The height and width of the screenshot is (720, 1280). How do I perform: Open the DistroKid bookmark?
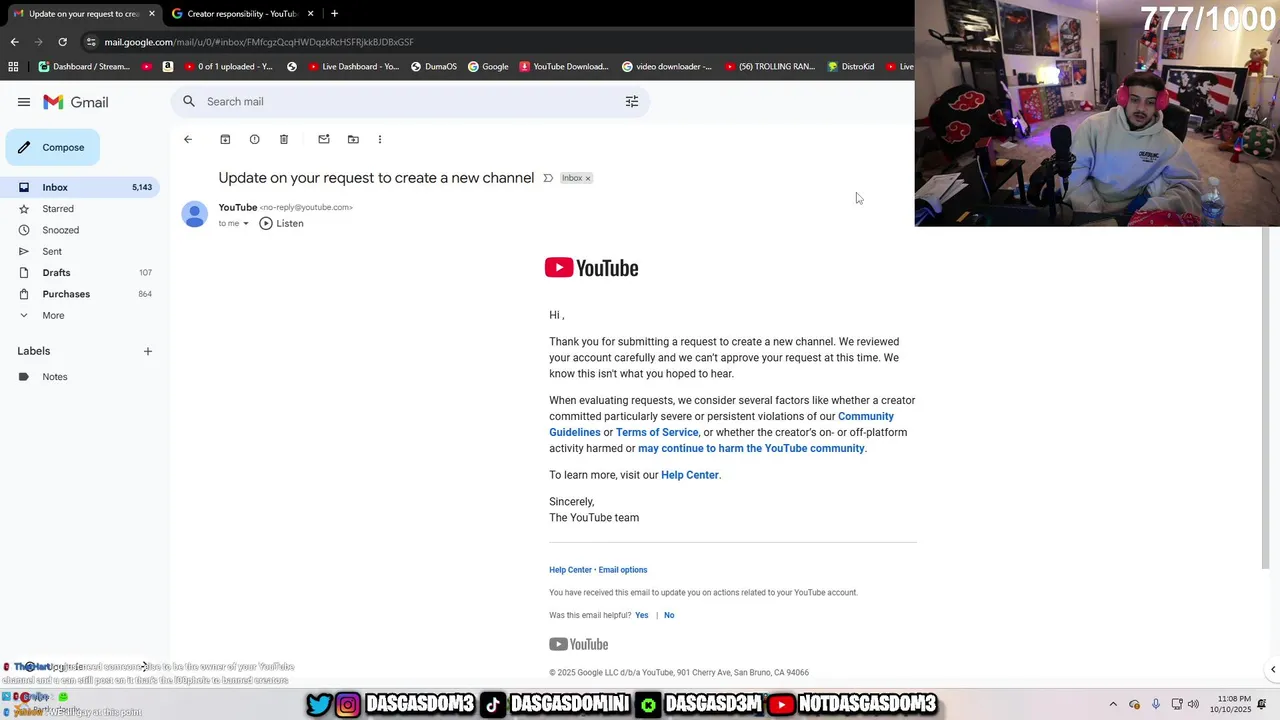851,67
